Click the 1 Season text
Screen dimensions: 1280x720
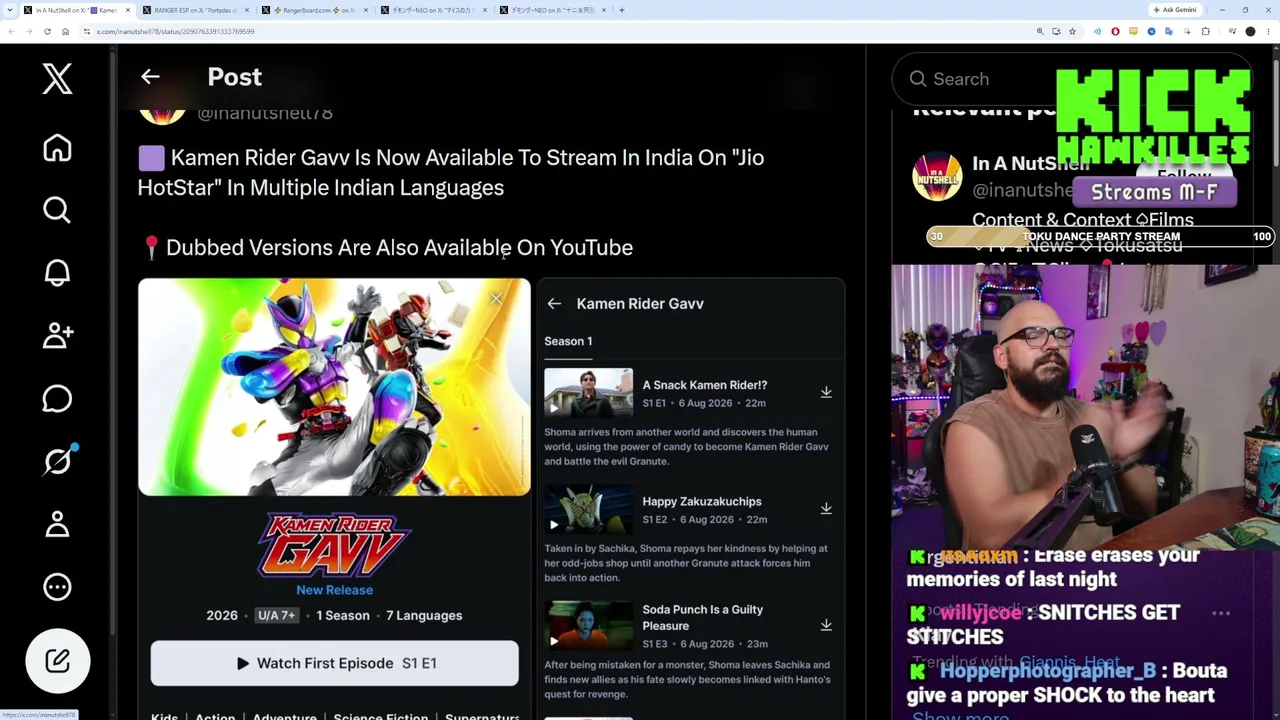pos(343,615)
